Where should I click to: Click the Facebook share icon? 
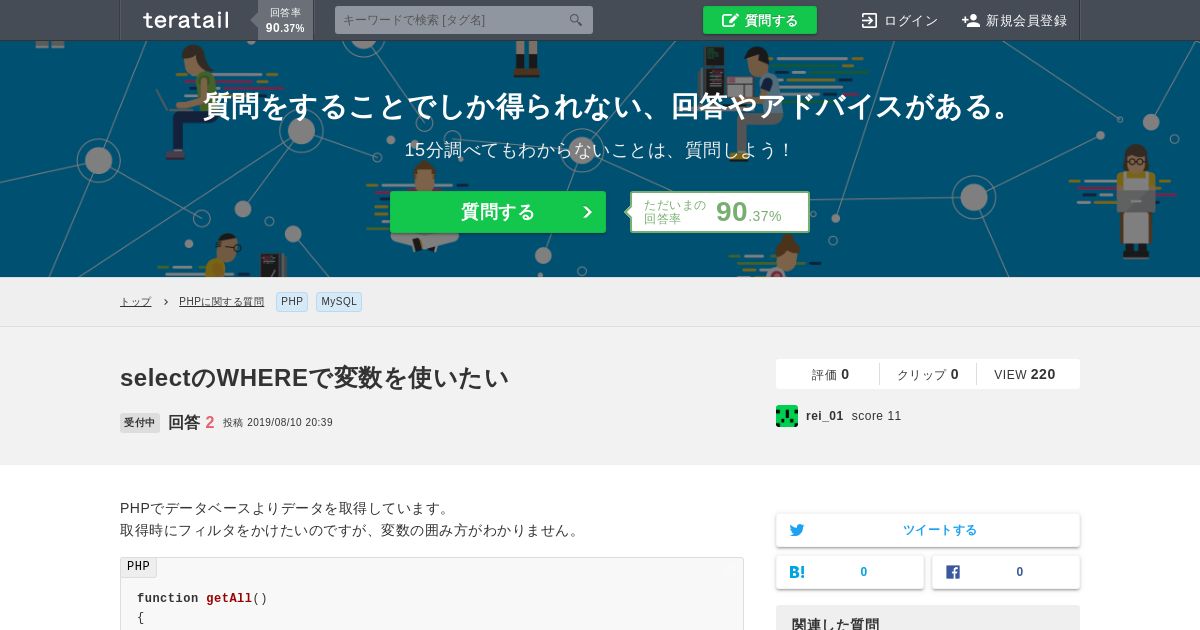(953, 572)
